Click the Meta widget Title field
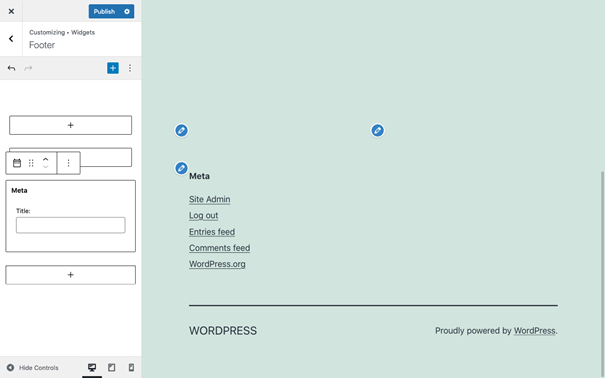Viewport: 605px width, 378px height. tap(71, 225)
